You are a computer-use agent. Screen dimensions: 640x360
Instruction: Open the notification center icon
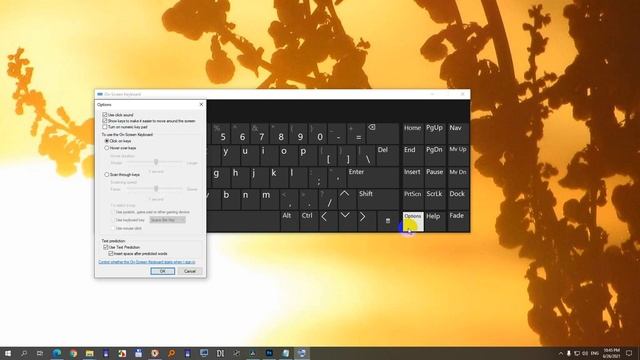[629, 353]
